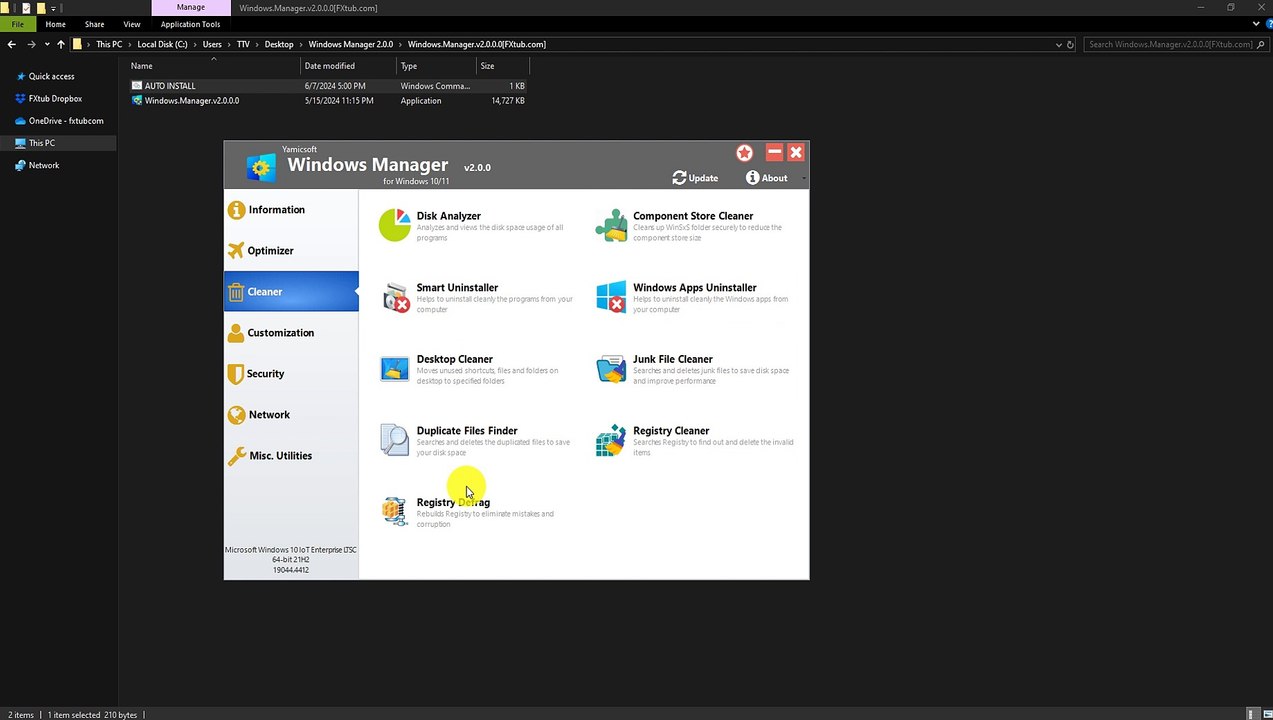The image size is (1273, 720).
Task: Click Update button label
Action: [x=703, y=178]
